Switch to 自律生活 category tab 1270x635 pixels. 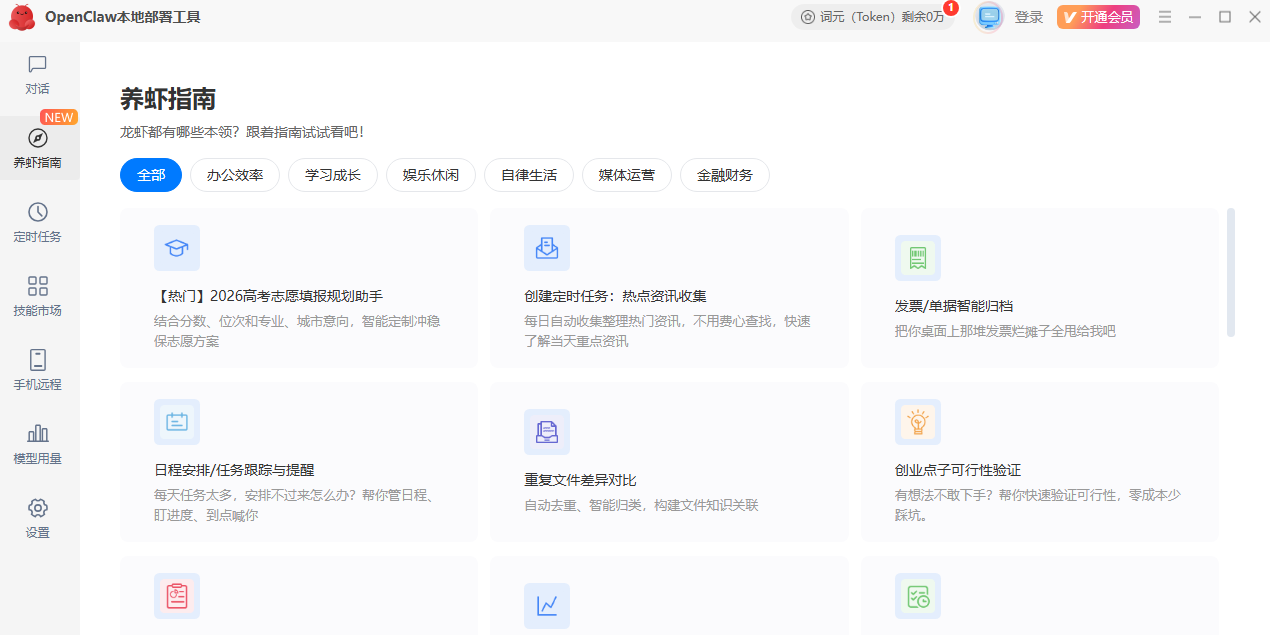(x=529, y=175)
